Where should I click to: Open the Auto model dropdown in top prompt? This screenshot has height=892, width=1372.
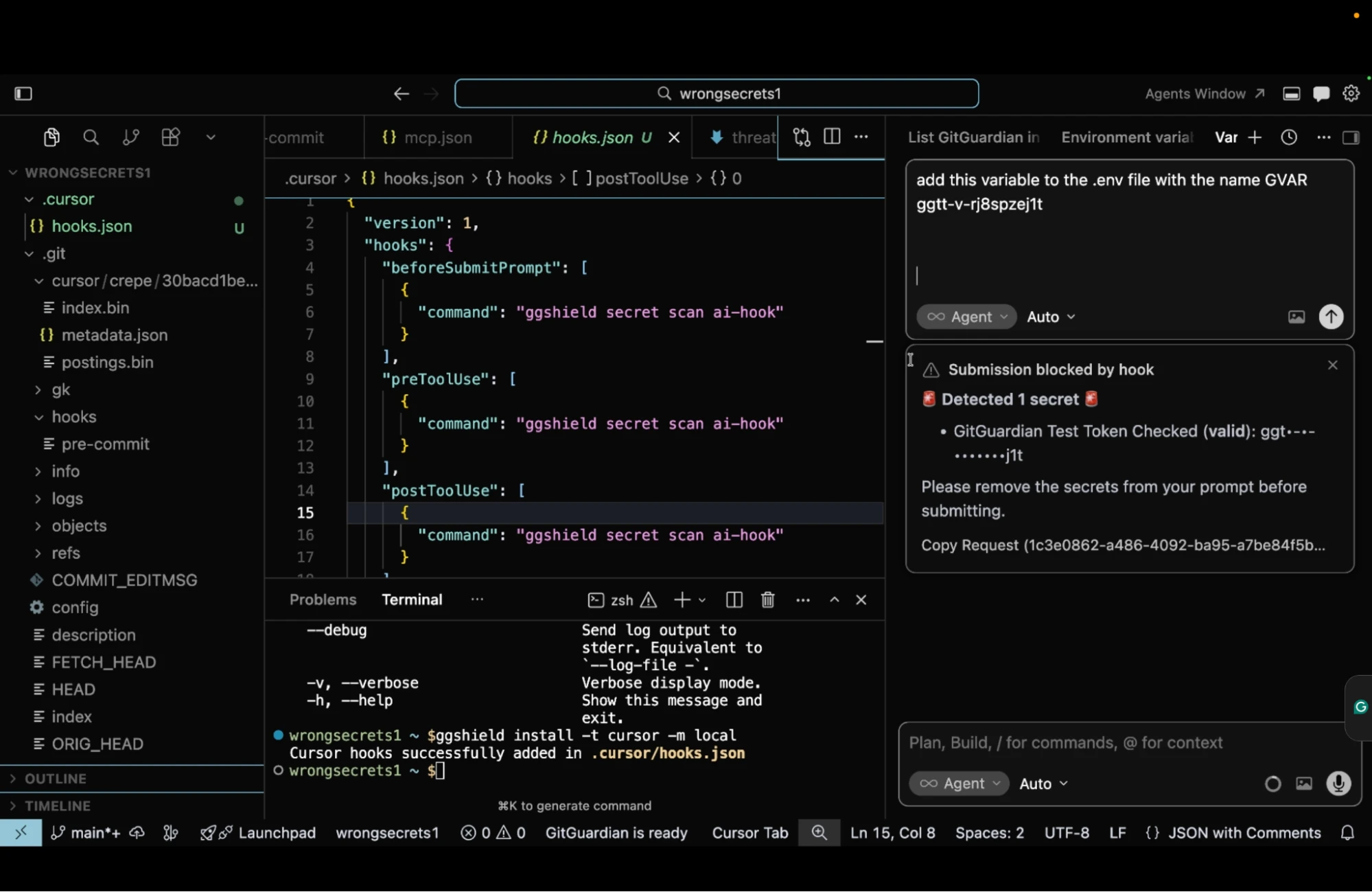pyautogui.click(x=1051, y=317)
